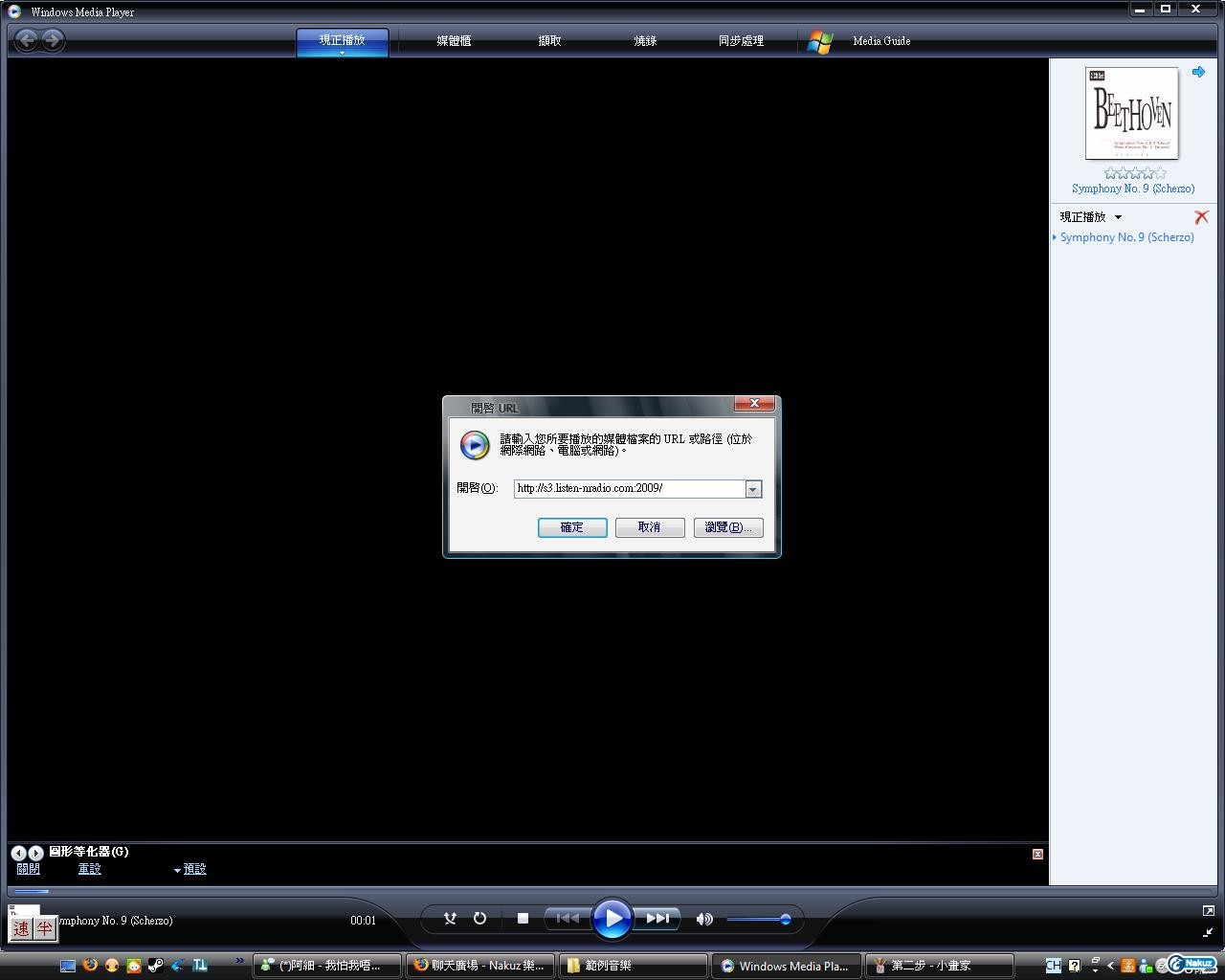Expand the URL history dropdown arrow
Image resolution: width=1225 pixels, height=980 pixels.
tap(753, 489)
